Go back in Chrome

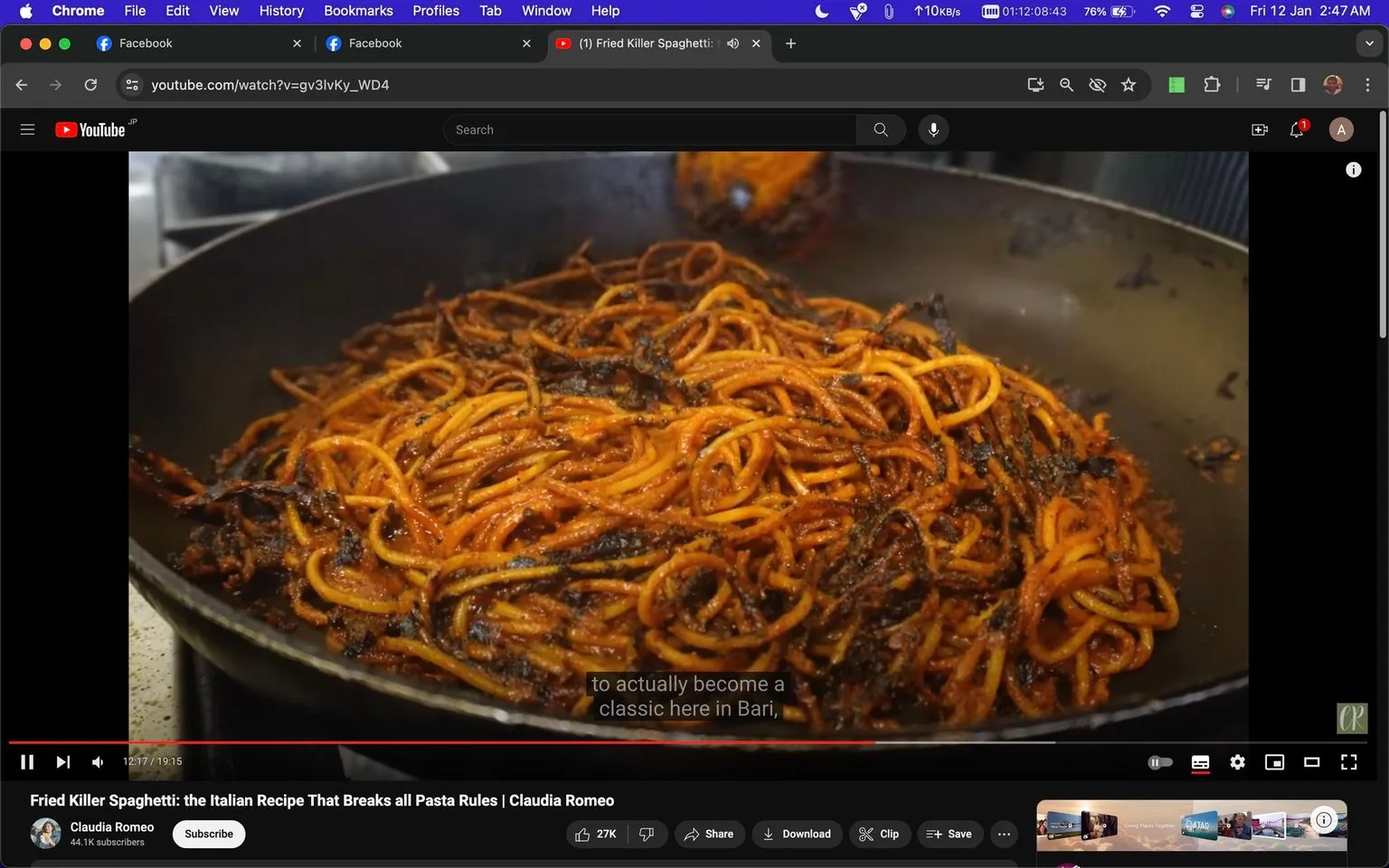pos(22,84)
